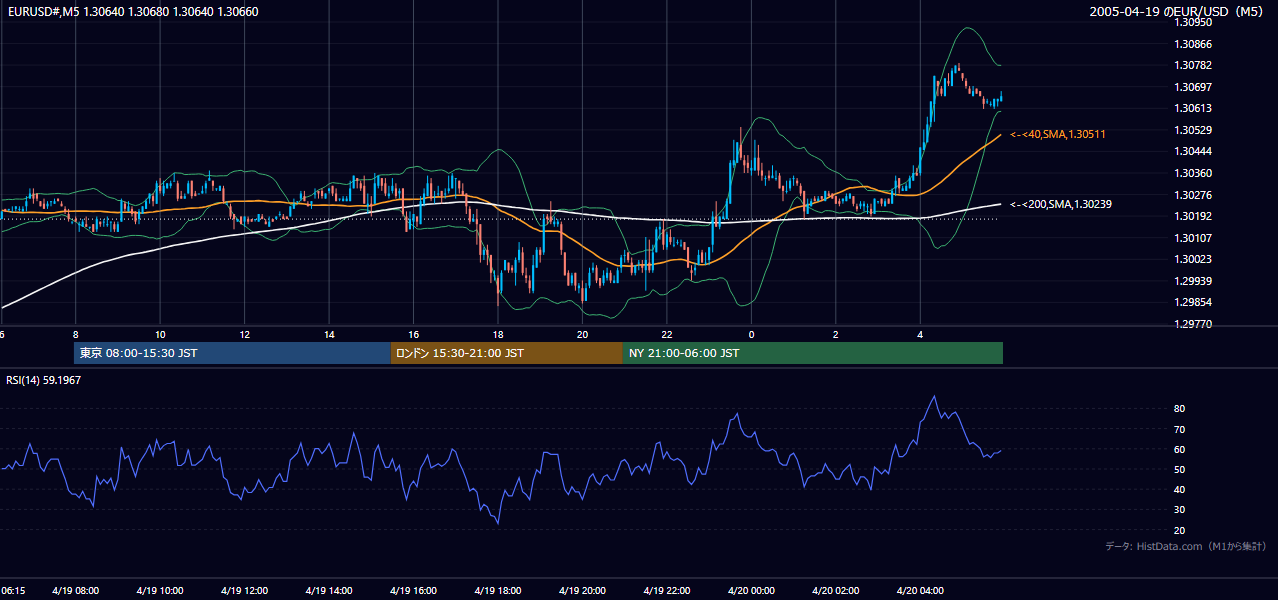Click the RSI scale level 80
1278x600 pixels.
[x=1180, y=409]
